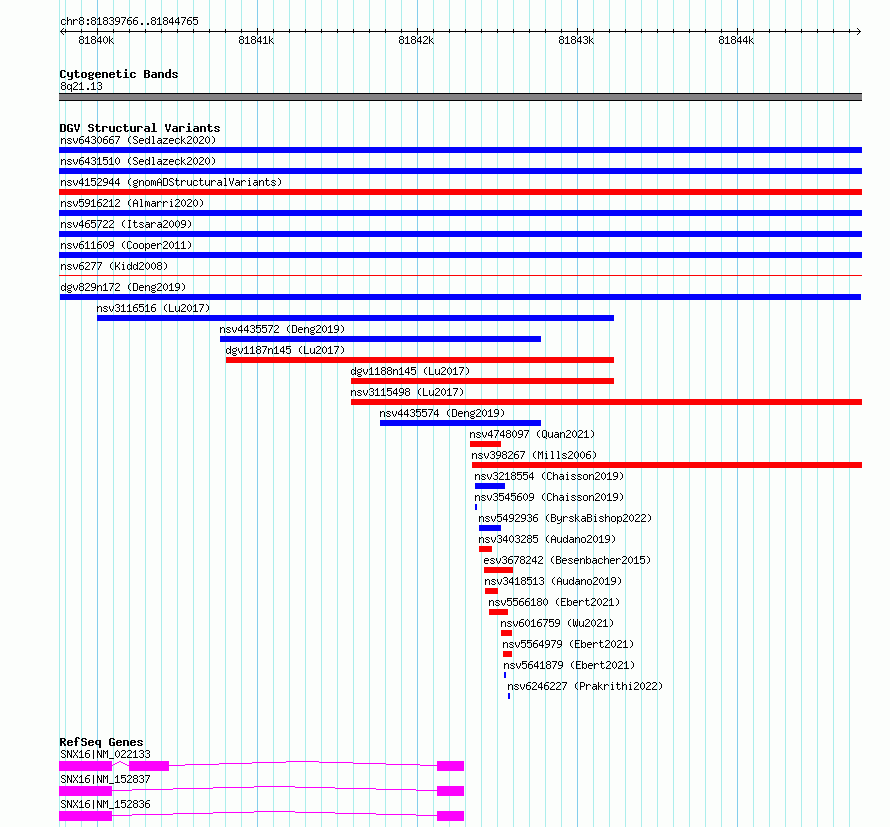Click the Cytogenetic Bands track title
The height and width of the screenshot is (827, 890).
tap(119, 74)
